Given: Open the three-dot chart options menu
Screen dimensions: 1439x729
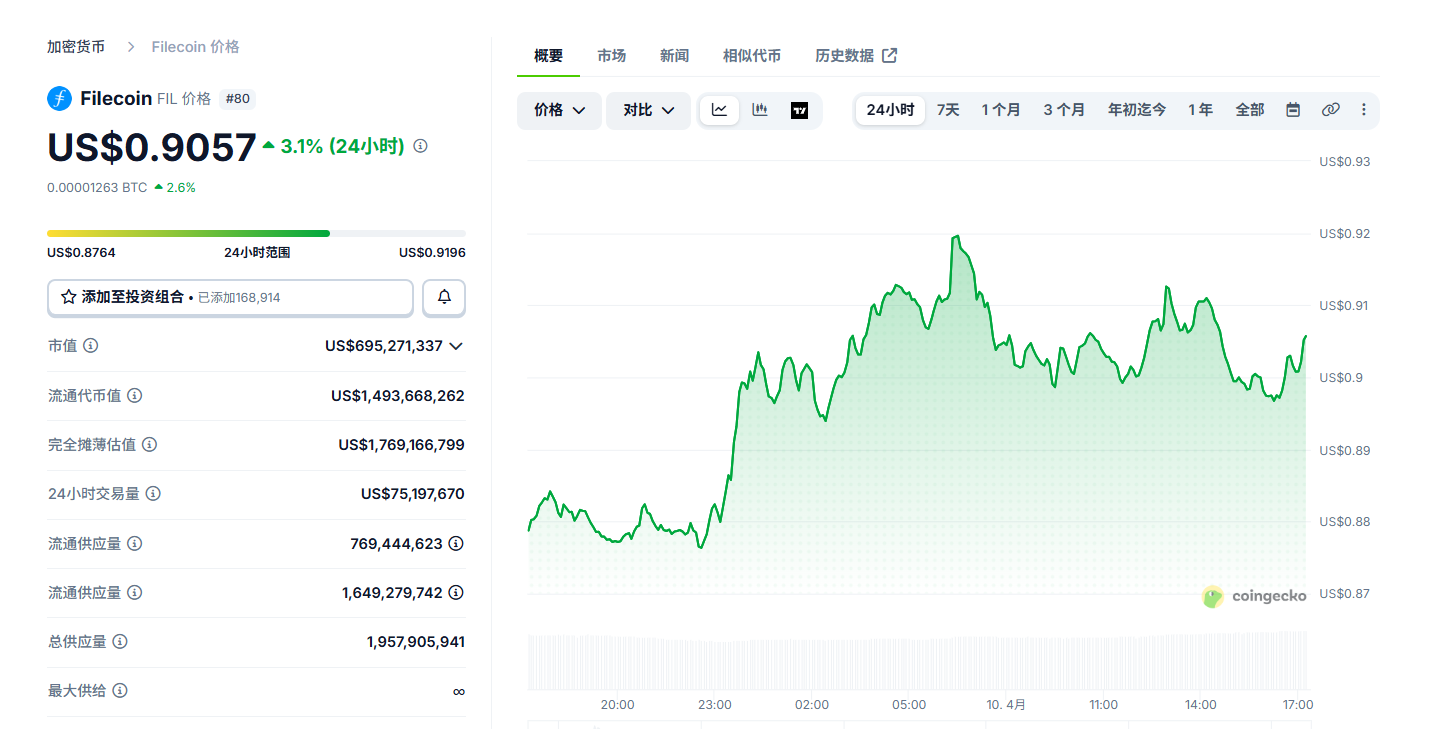Looking at the screenshot, I should 1364,110.
